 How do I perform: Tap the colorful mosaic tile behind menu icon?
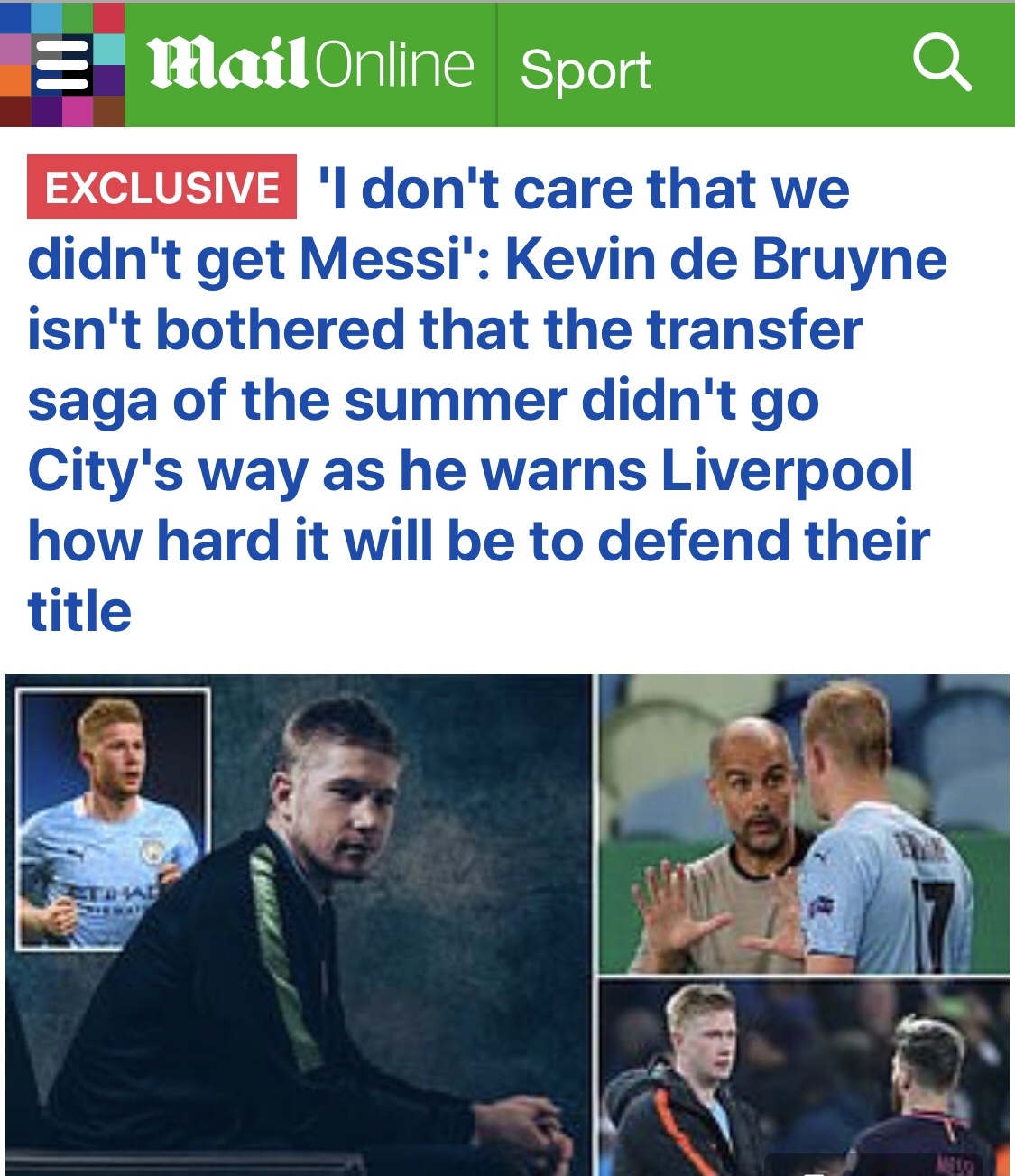62,65
